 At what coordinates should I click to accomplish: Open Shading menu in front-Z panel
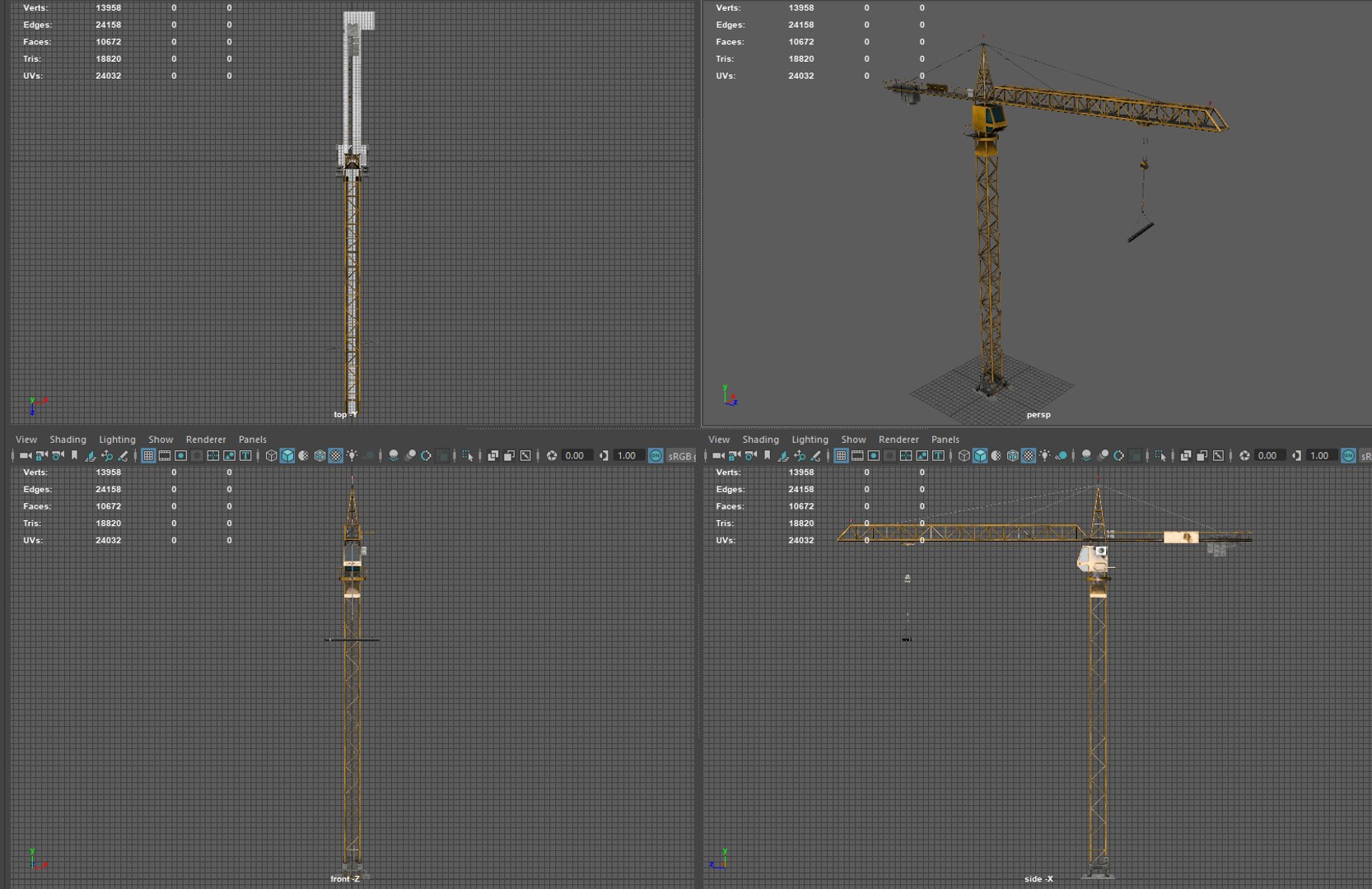pos(68,440)
